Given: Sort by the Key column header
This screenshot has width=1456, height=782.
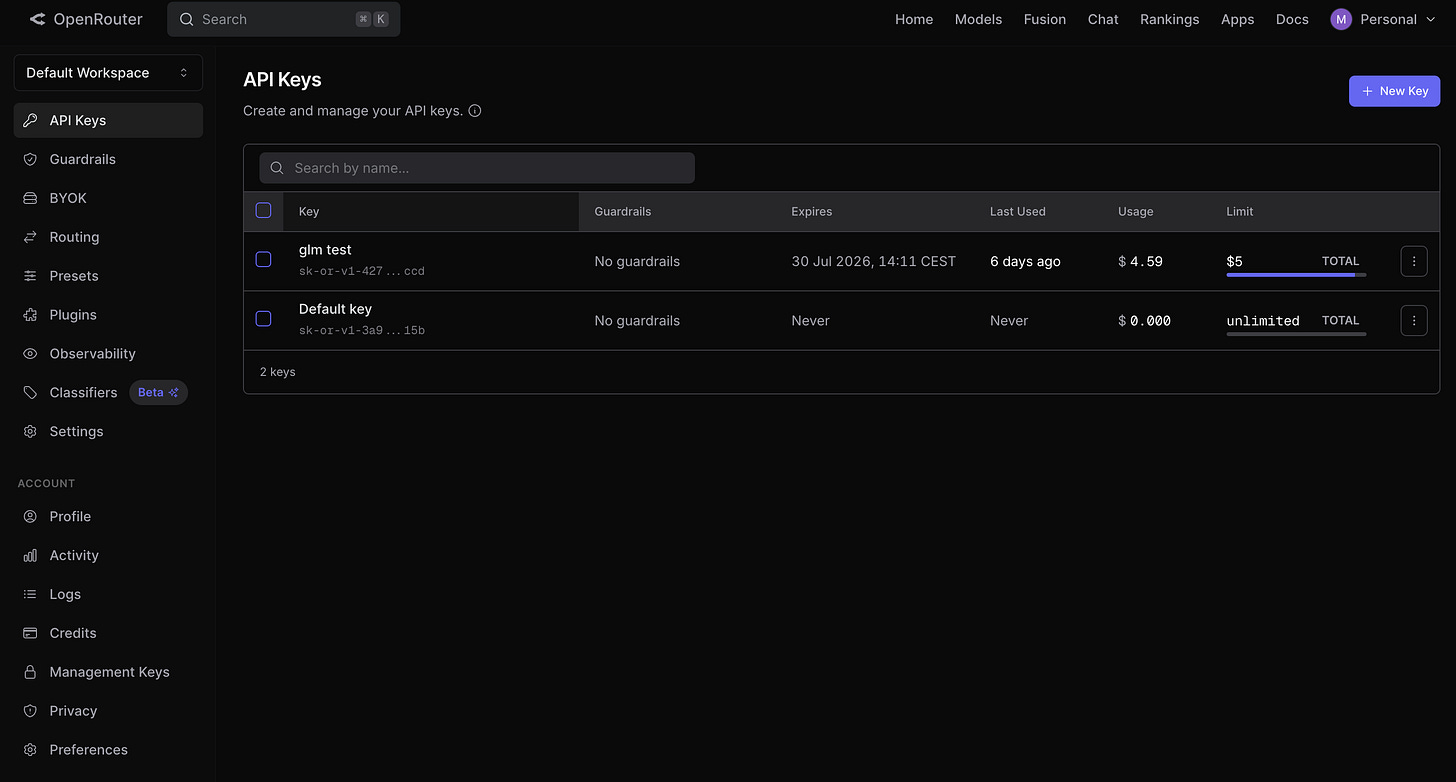Looking at the screenshot, I should 309,212.
